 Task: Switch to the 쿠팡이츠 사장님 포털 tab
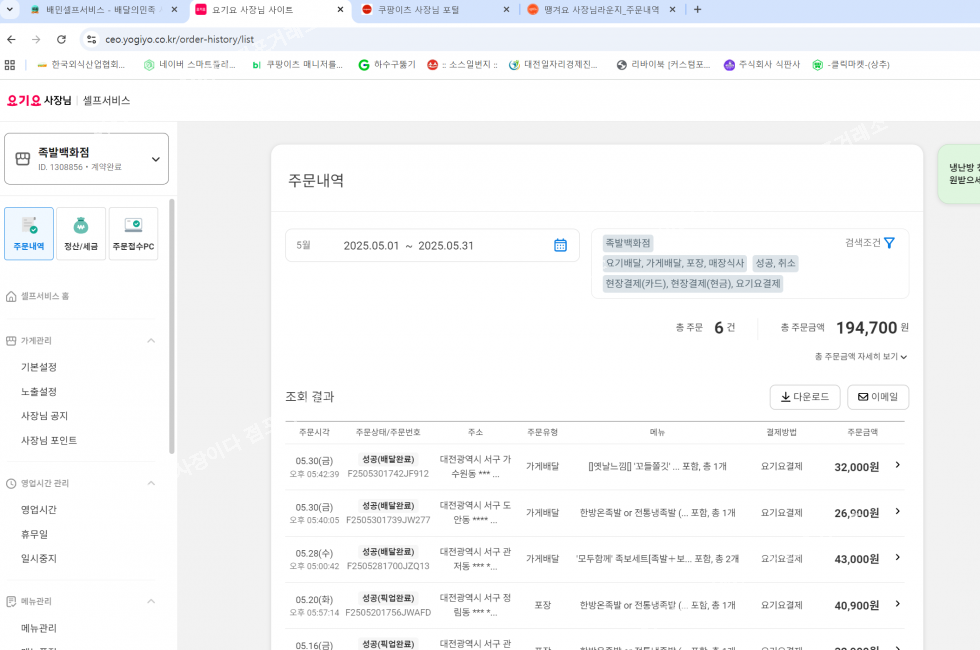tap(432, 10)
